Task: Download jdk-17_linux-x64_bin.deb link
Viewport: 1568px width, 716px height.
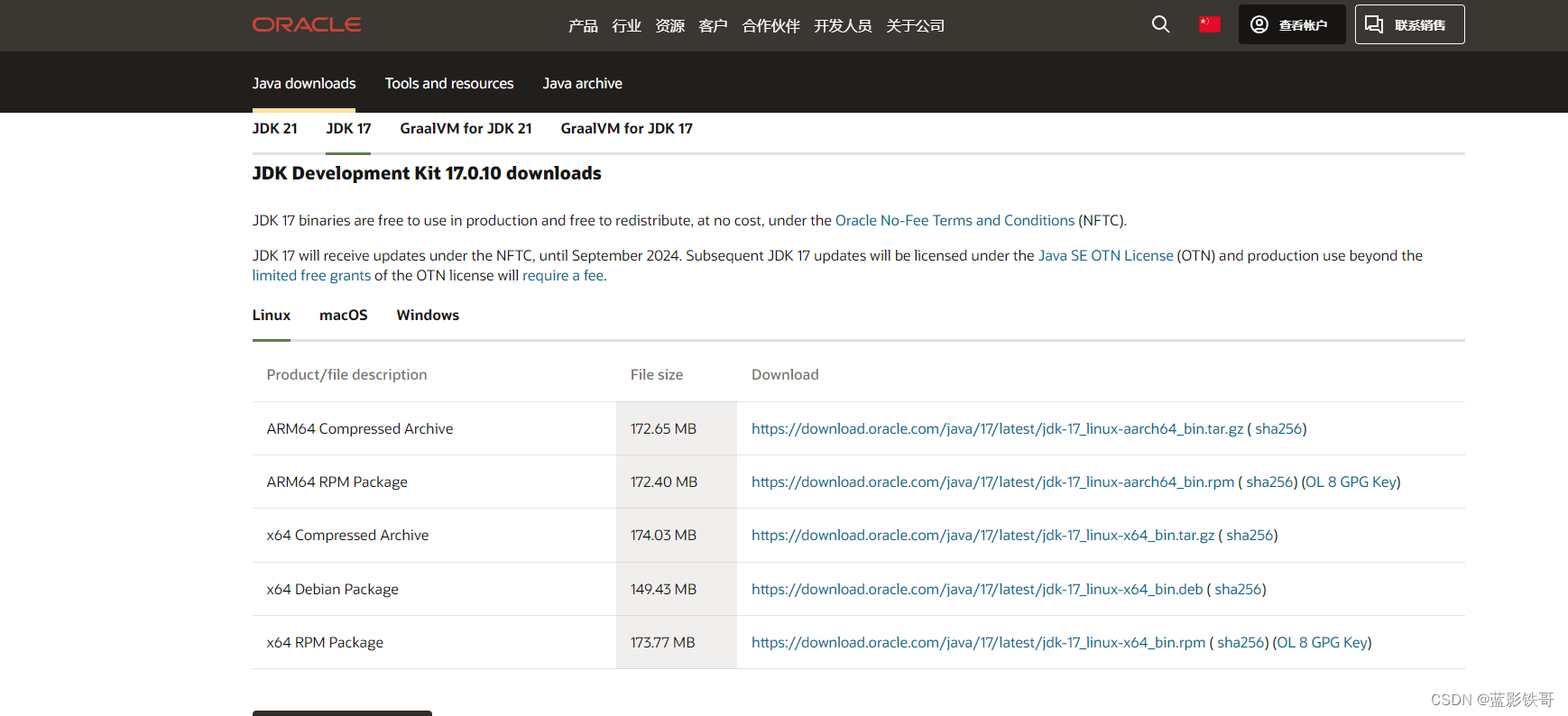Action: [x=977, y=589]
